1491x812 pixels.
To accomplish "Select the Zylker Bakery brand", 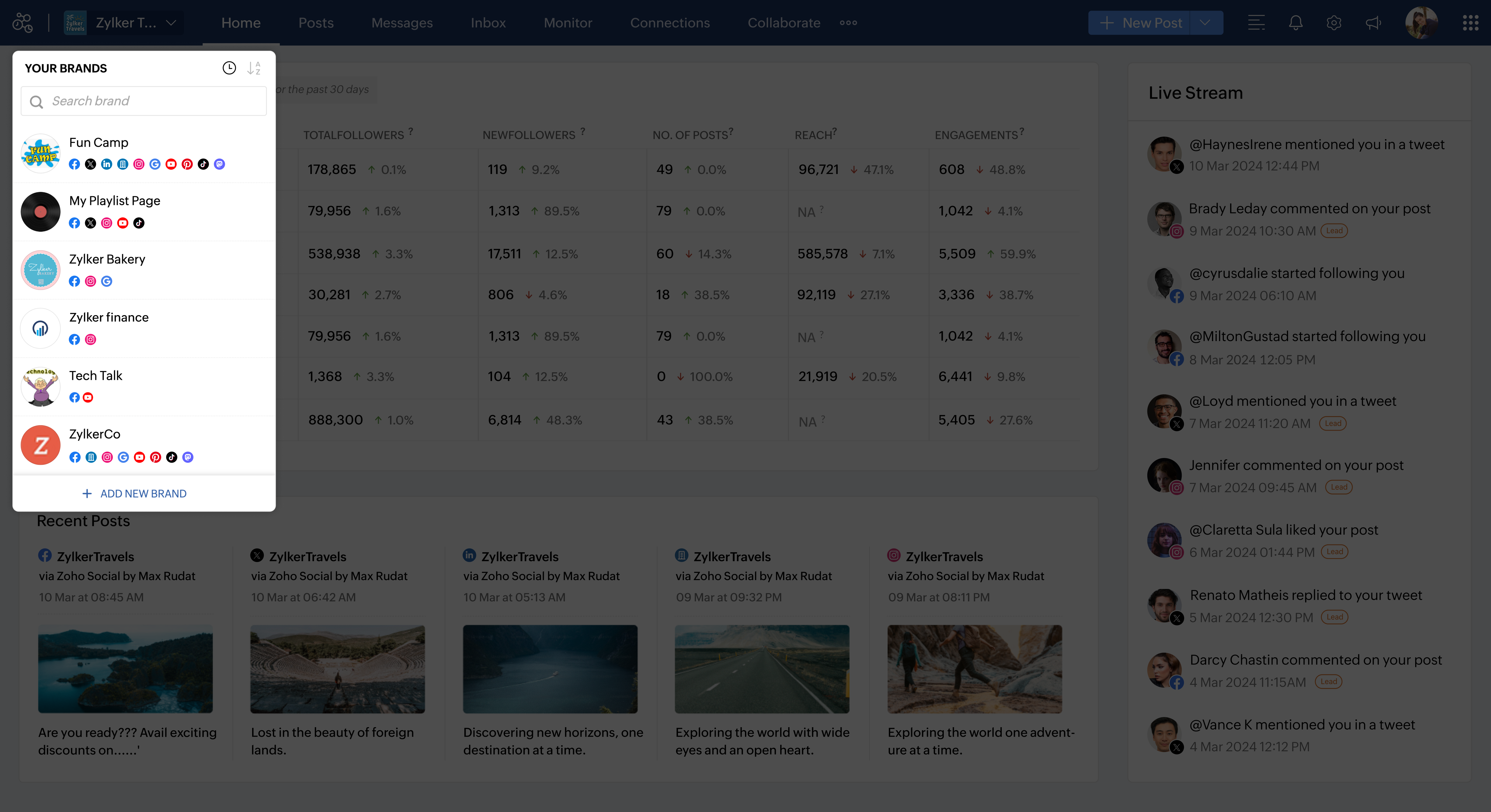I will [108, 259].
